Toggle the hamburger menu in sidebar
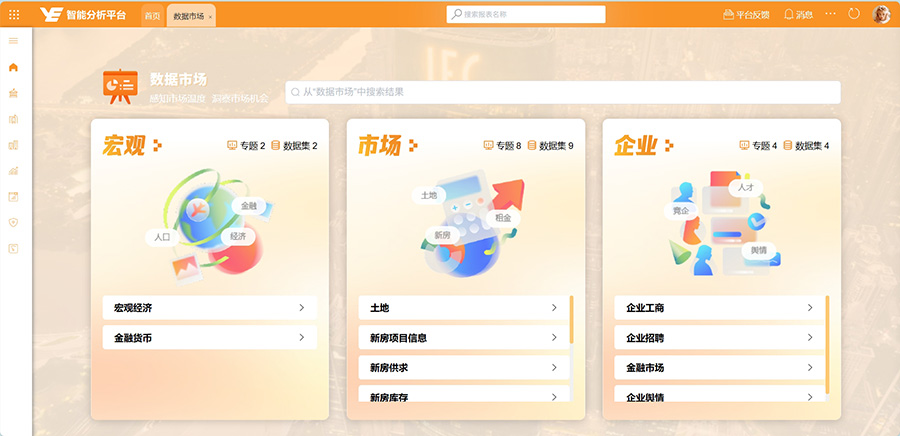 (x=14, y=41)
